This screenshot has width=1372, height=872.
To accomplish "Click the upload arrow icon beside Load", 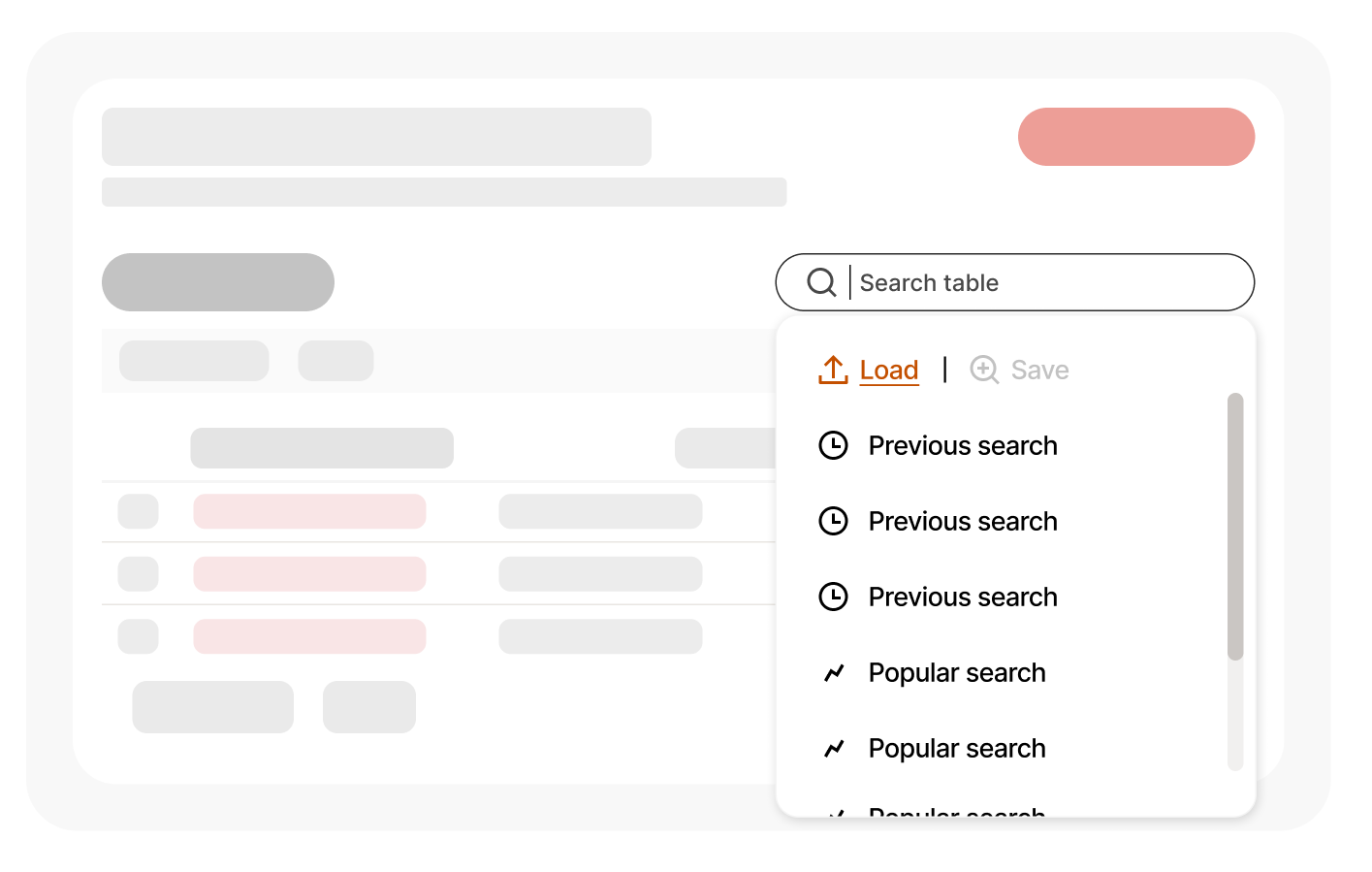I will [x=832, y=370].
